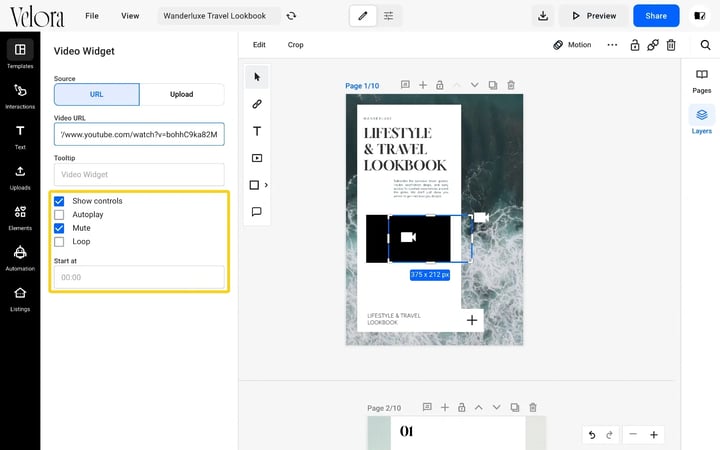Toggle the Mute checkbox

[59, 228]
